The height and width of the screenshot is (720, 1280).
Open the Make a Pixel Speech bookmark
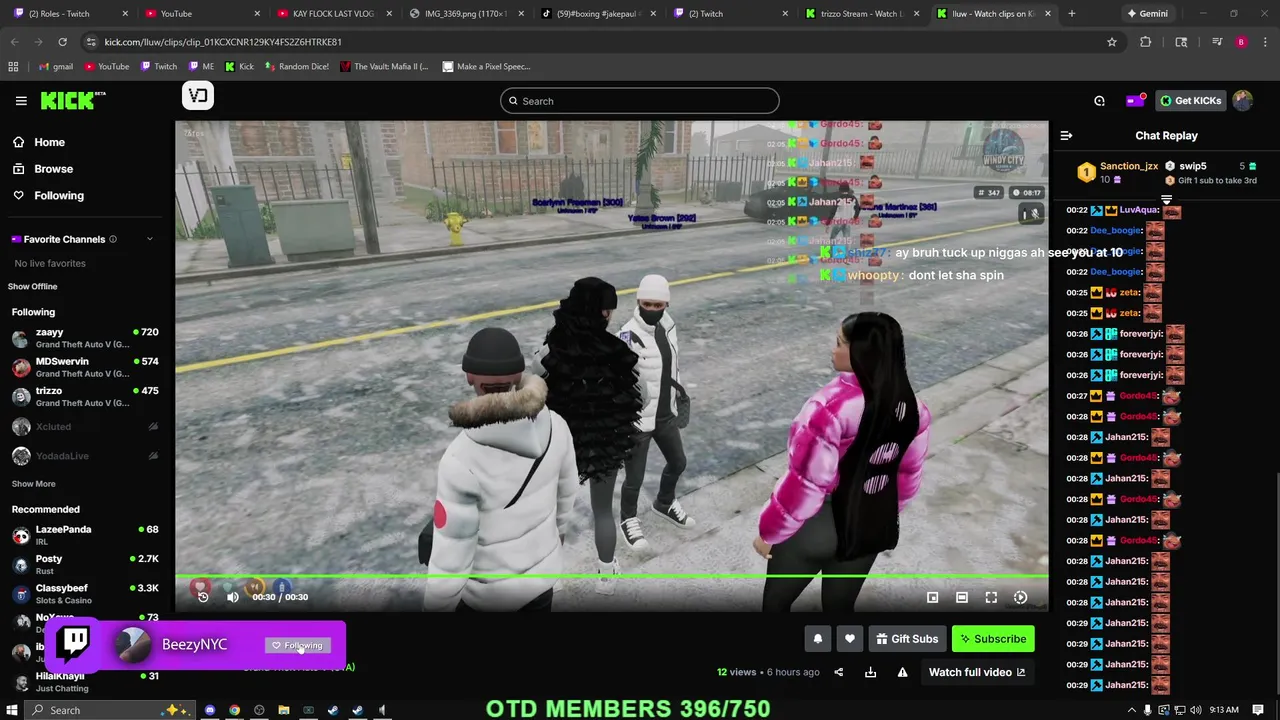click(x=486, y=67)
